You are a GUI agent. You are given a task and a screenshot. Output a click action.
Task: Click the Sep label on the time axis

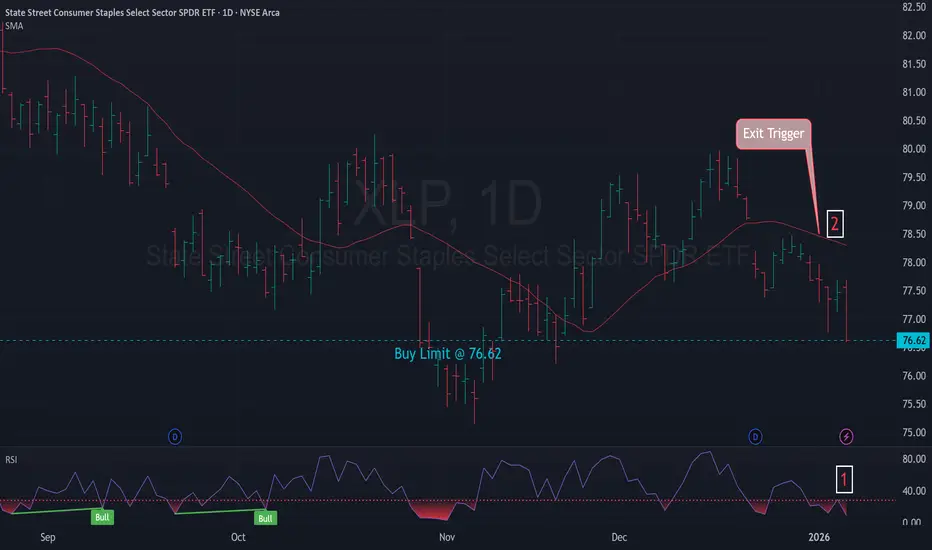coord(48,537)
